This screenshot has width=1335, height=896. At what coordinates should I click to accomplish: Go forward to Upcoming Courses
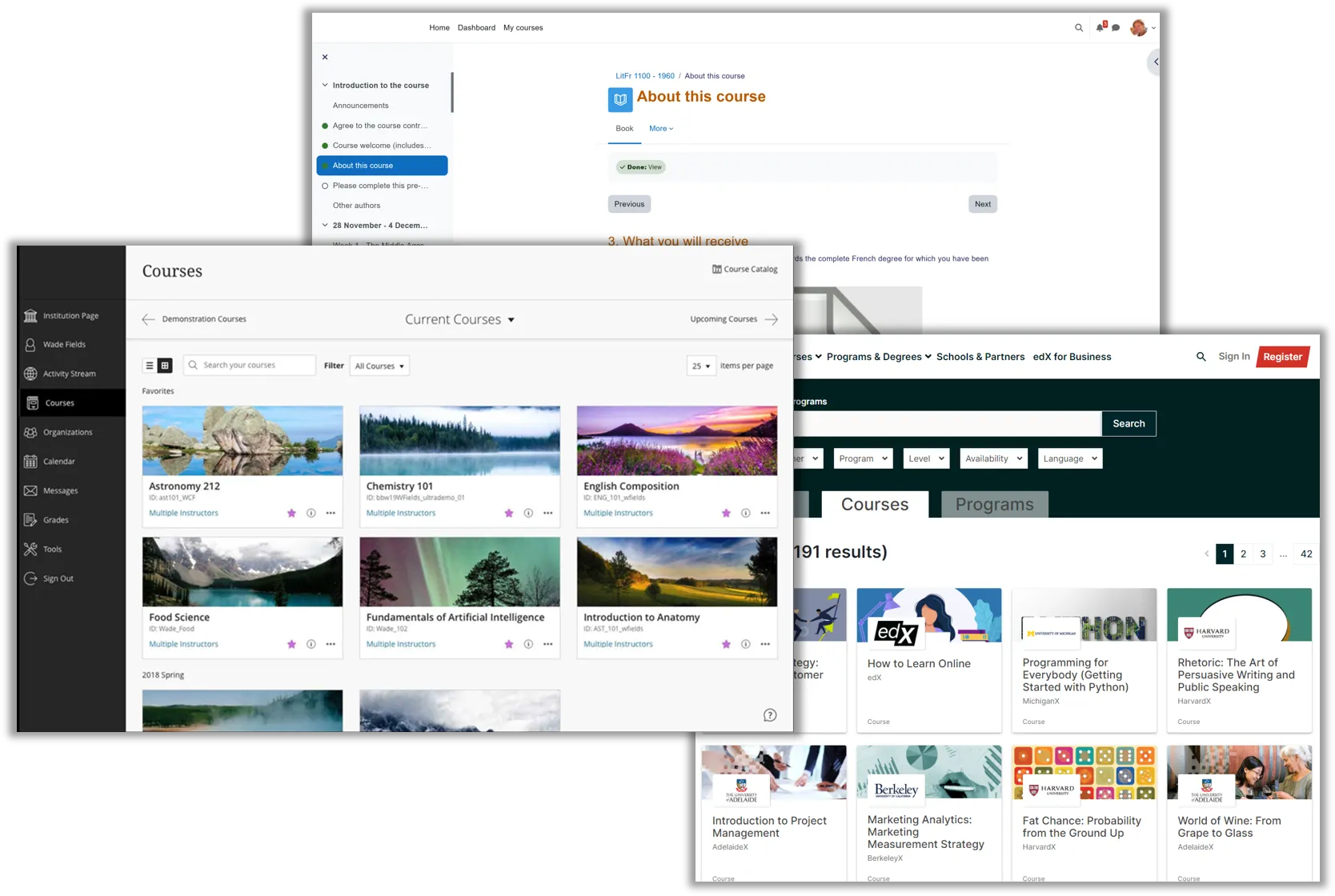(734, 319)
